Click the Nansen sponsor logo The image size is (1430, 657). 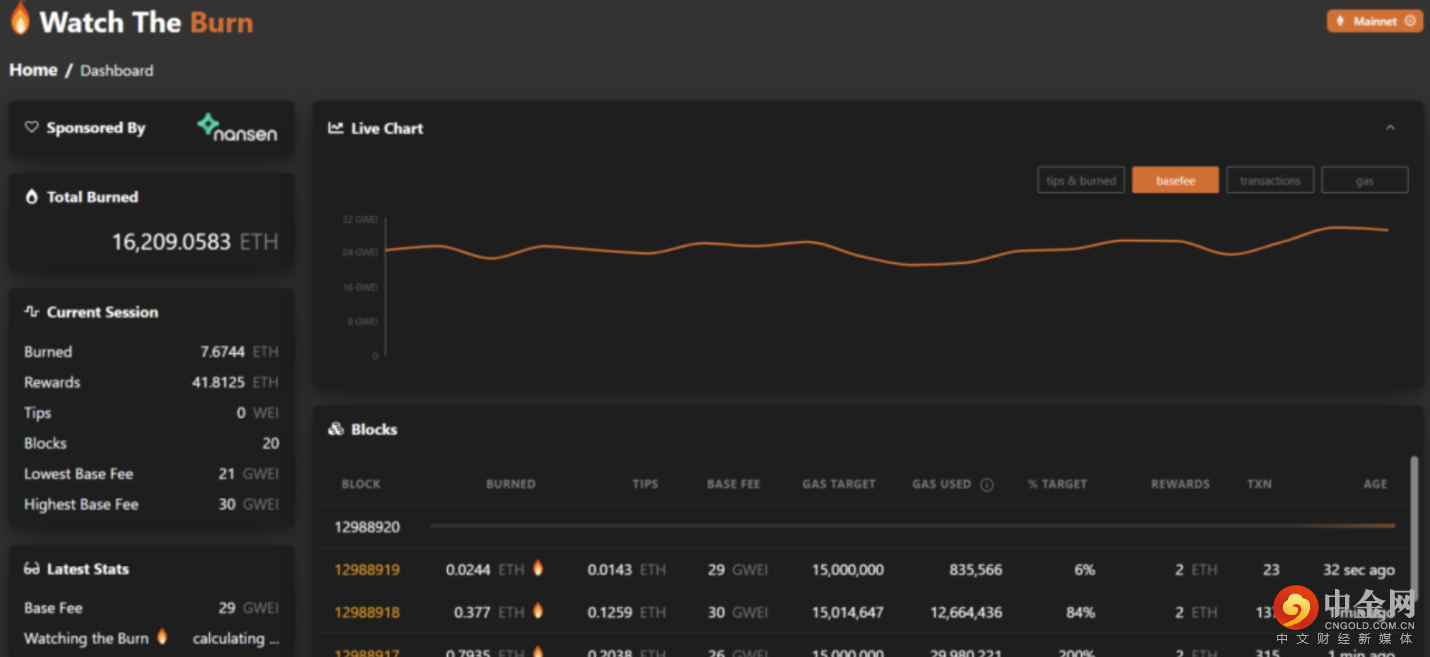[237, 128]
